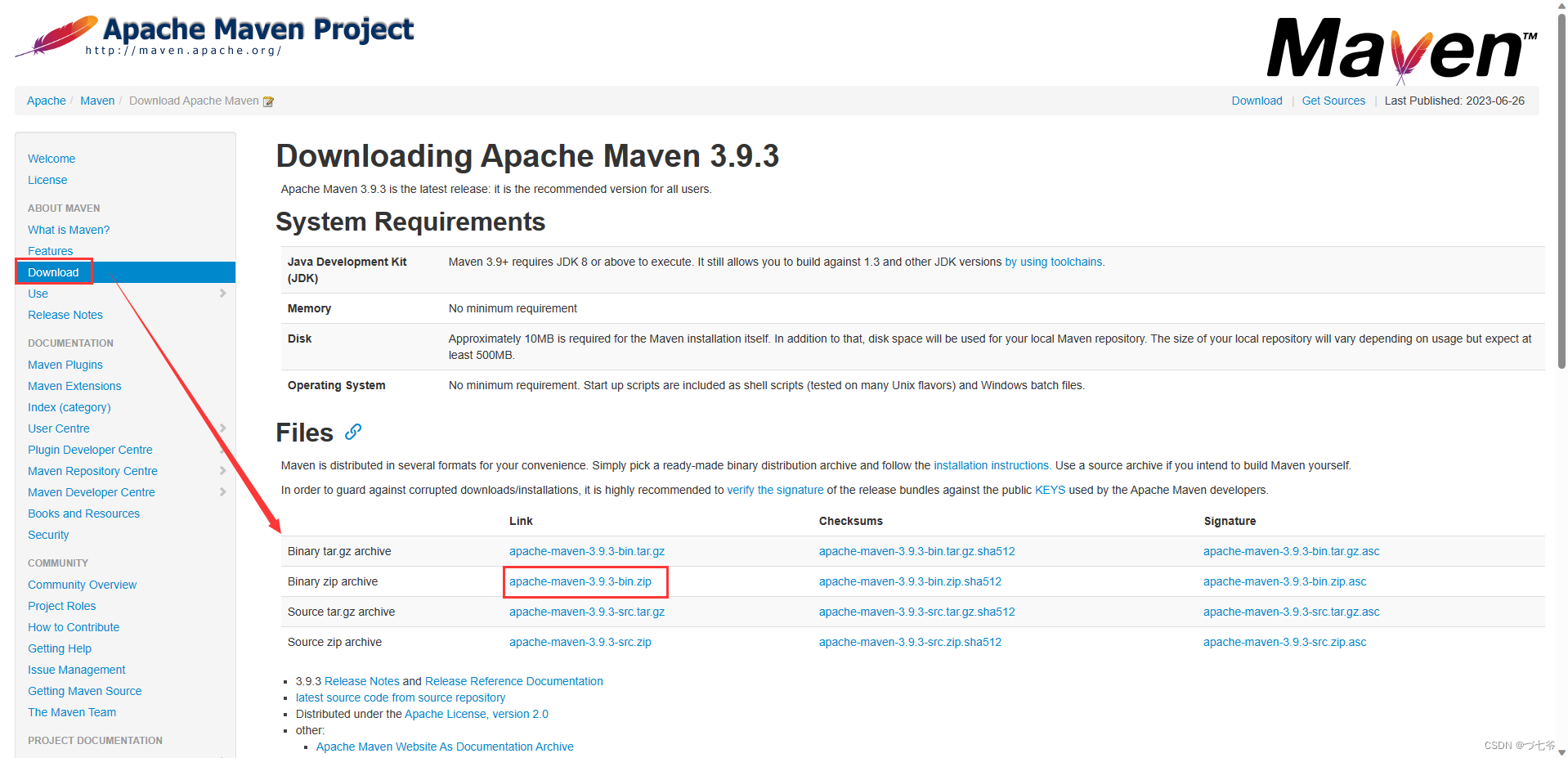1568x758 pixels.
Task: Open The Maven Team link
Action: pos(72,712)
